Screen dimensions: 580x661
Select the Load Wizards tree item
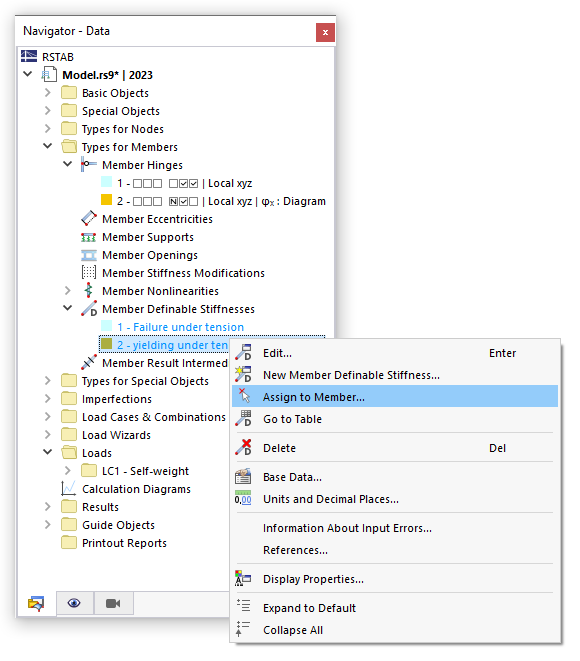(x=116, y=435)
